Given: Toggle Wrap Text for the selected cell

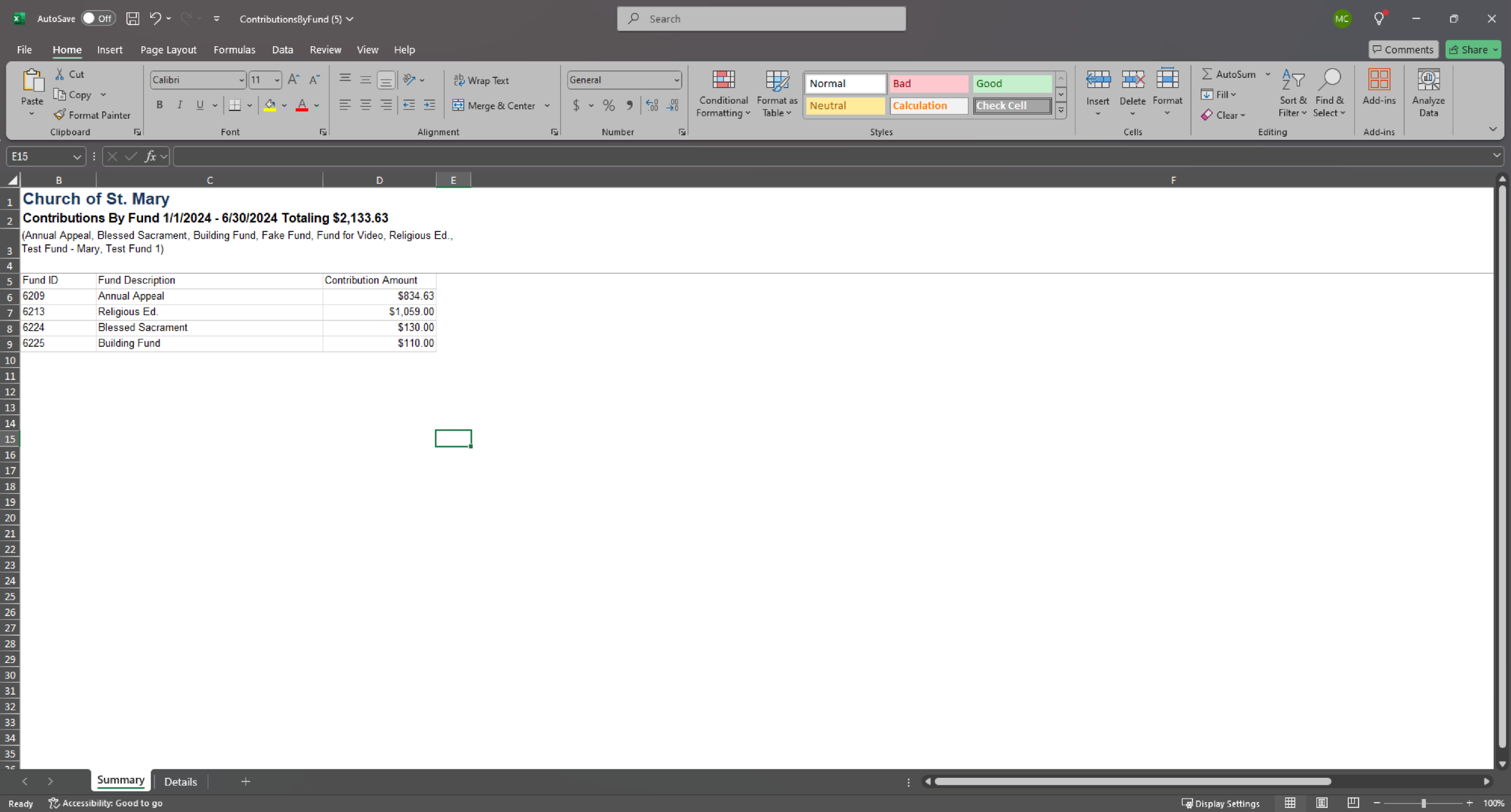Looking at the screenshot, I should pos(481,81).
